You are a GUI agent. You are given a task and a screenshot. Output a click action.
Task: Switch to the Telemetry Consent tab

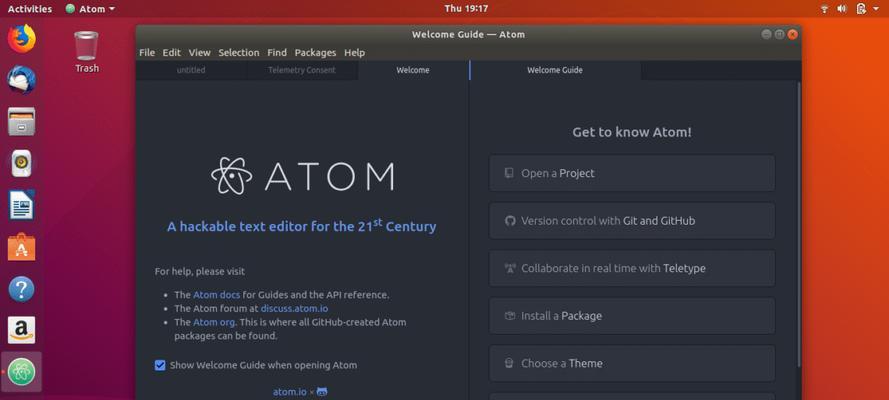302,70
